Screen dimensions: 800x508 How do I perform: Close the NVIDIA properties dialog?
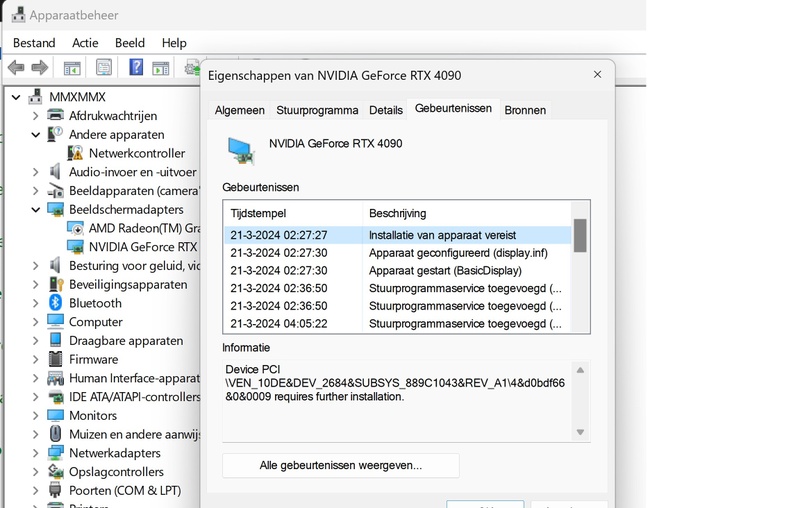597,74
